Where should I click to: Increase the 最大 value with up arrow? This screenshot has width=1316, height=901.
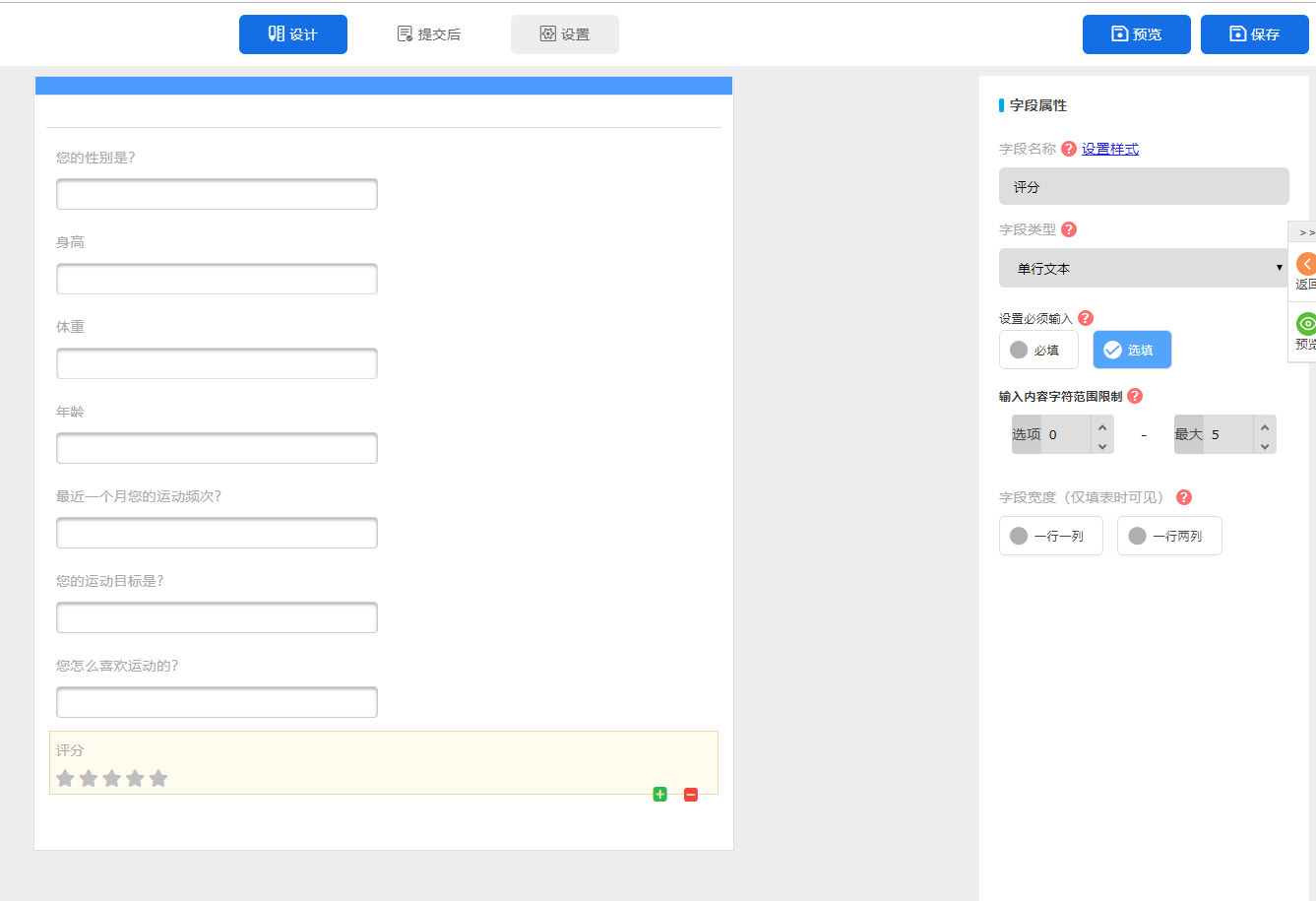[x=1265, y=426]
